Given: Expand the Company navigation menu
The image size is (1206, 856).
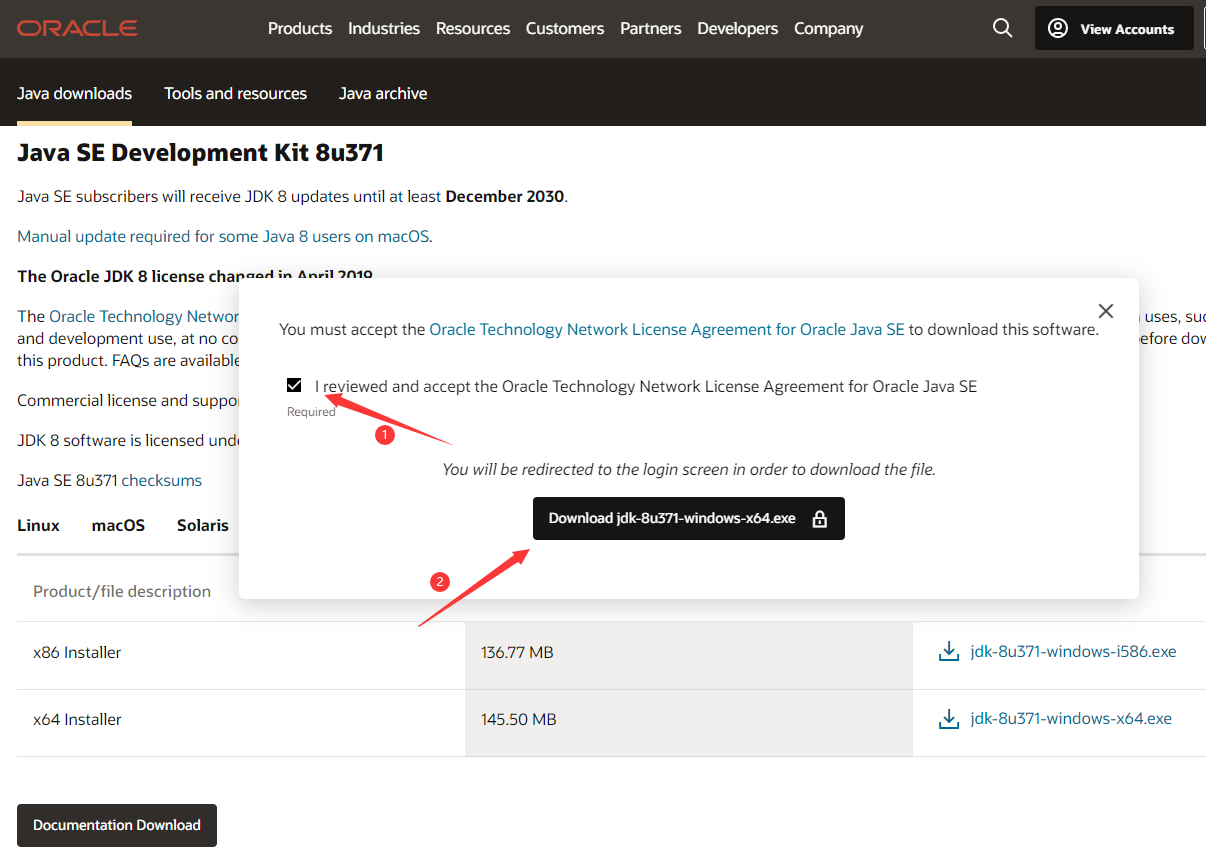Looking at the screenshot, I should (x=828, y=28).
